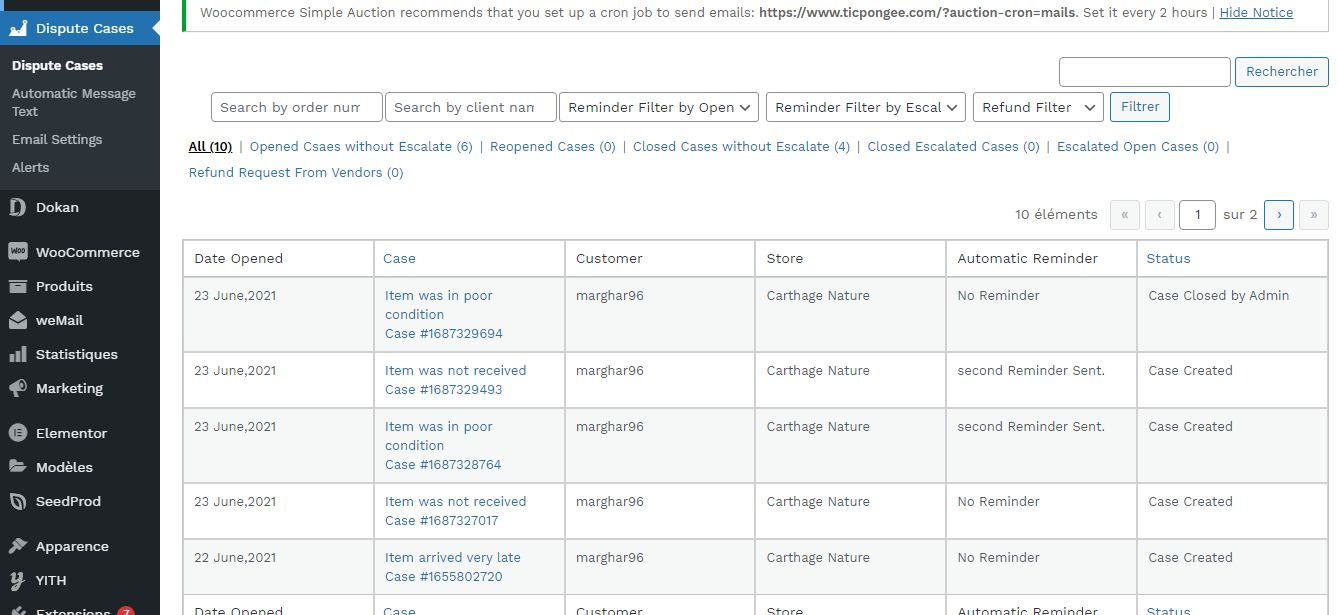The height and width of the screenshot is (615, 1338).
Task: Focus the Rechercher search box
Action: [x=1145, y=72]
